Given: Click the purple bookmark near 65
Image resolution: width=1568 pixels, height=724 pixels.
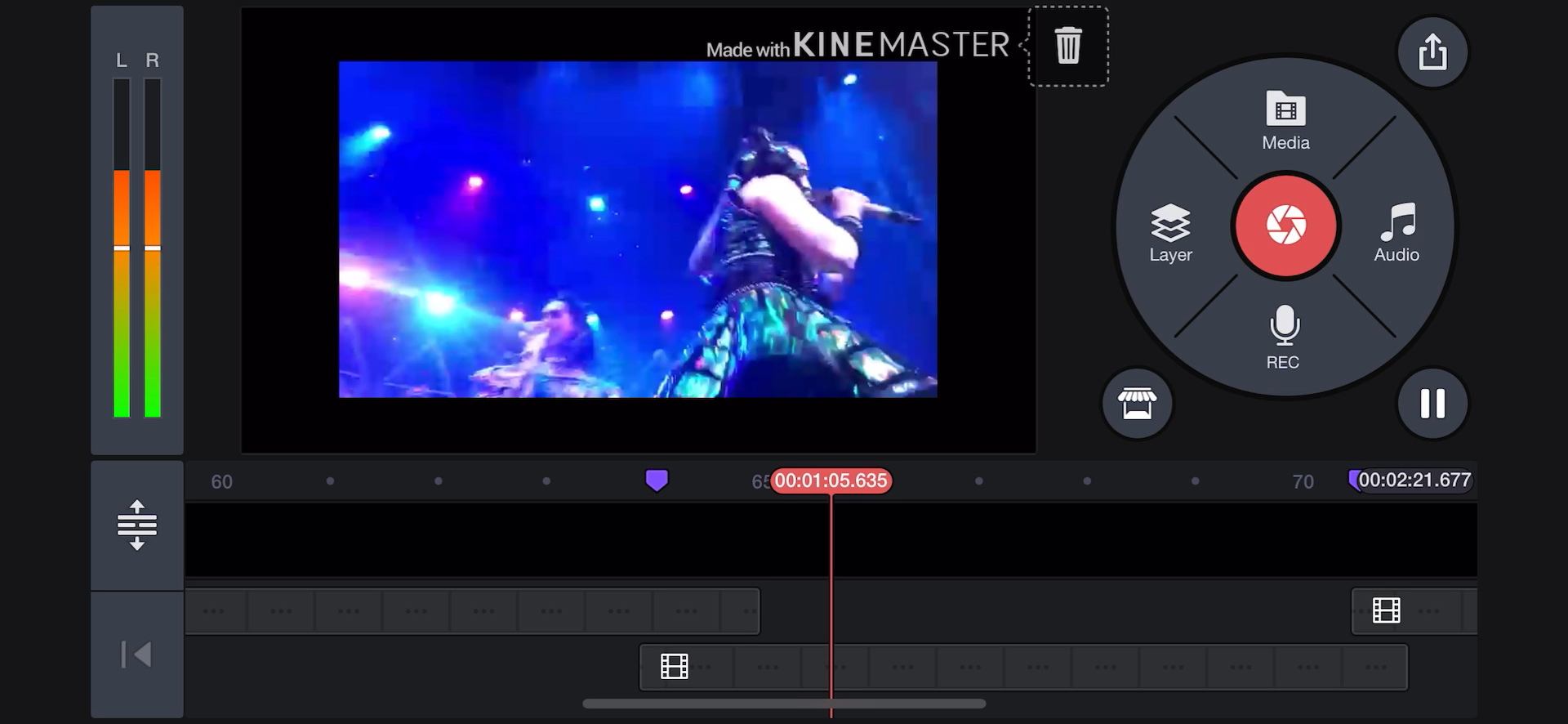Looking at the screenshot, I should click(657, 480).
